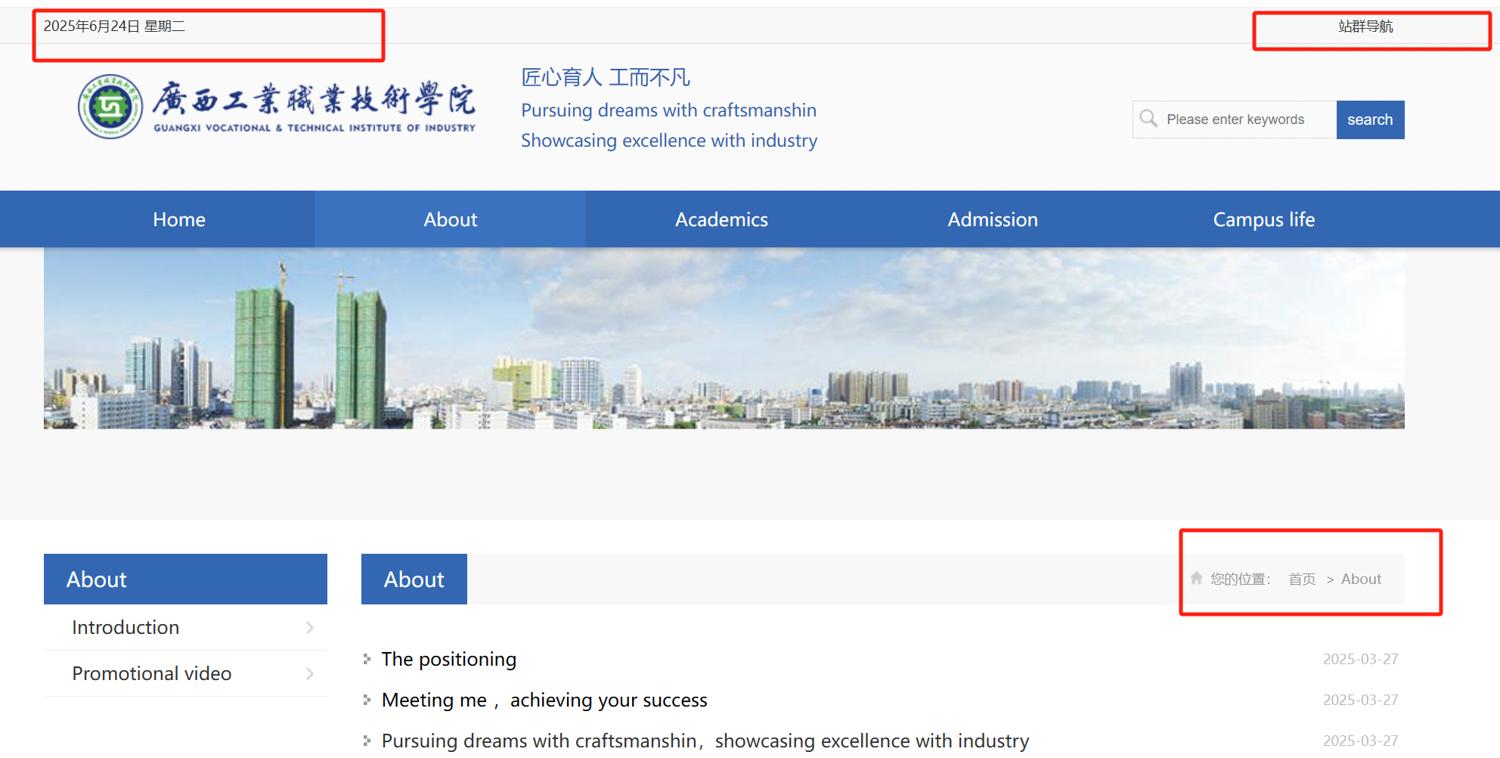This screenshot has height=758, width=1500.
Task: Click bullet icon beside Meeting me article
Action: 367,700
